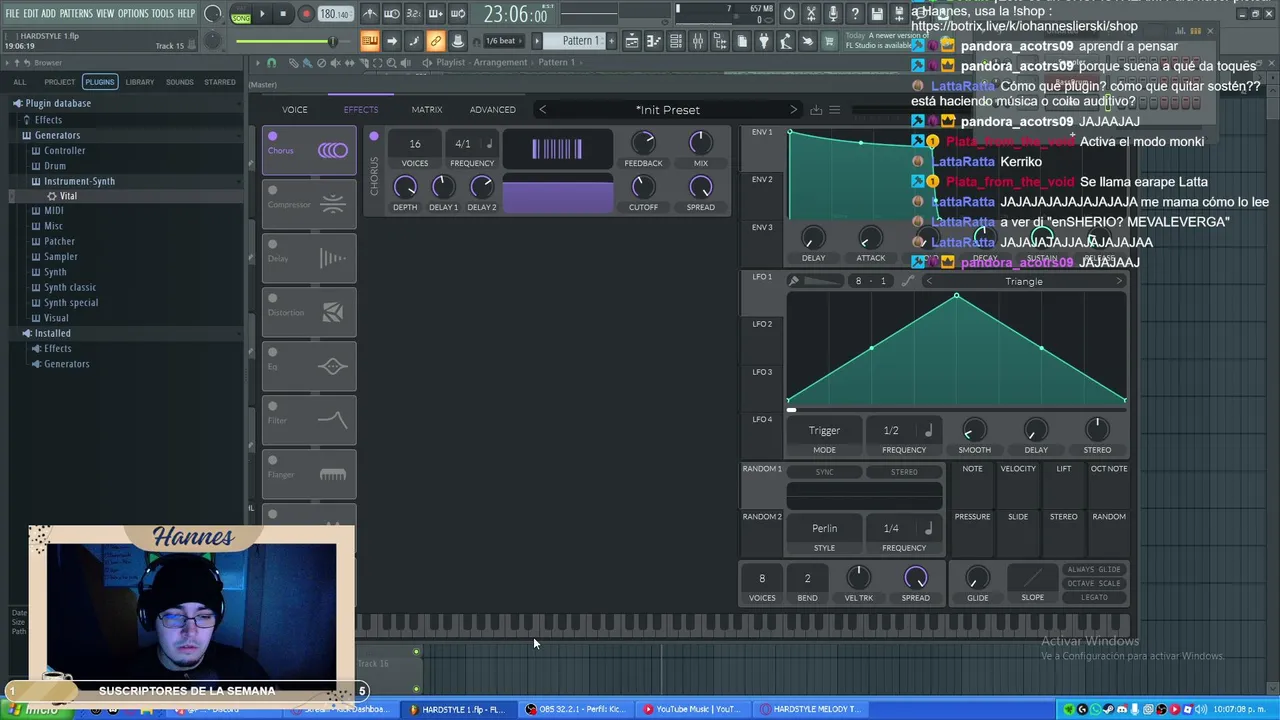Switch to the MATRIX tab
Screen dimensions: 1280x720
click(427, 110)
